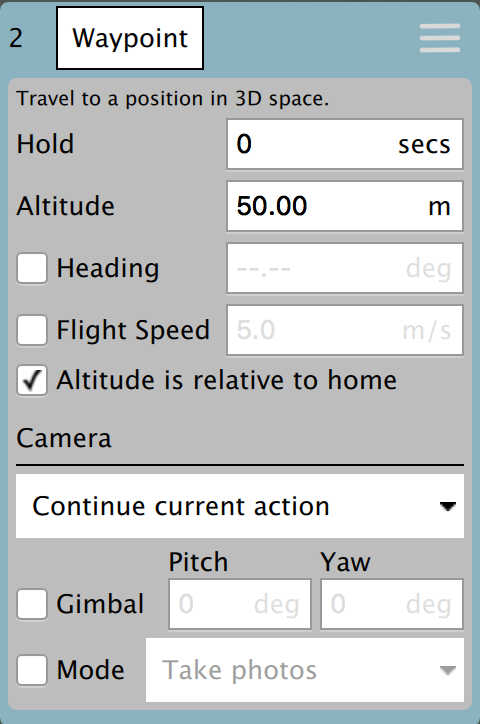Uncheck Altitude is relative to home
The height and width of the screenshot is (724, 480).
point(32,380)
